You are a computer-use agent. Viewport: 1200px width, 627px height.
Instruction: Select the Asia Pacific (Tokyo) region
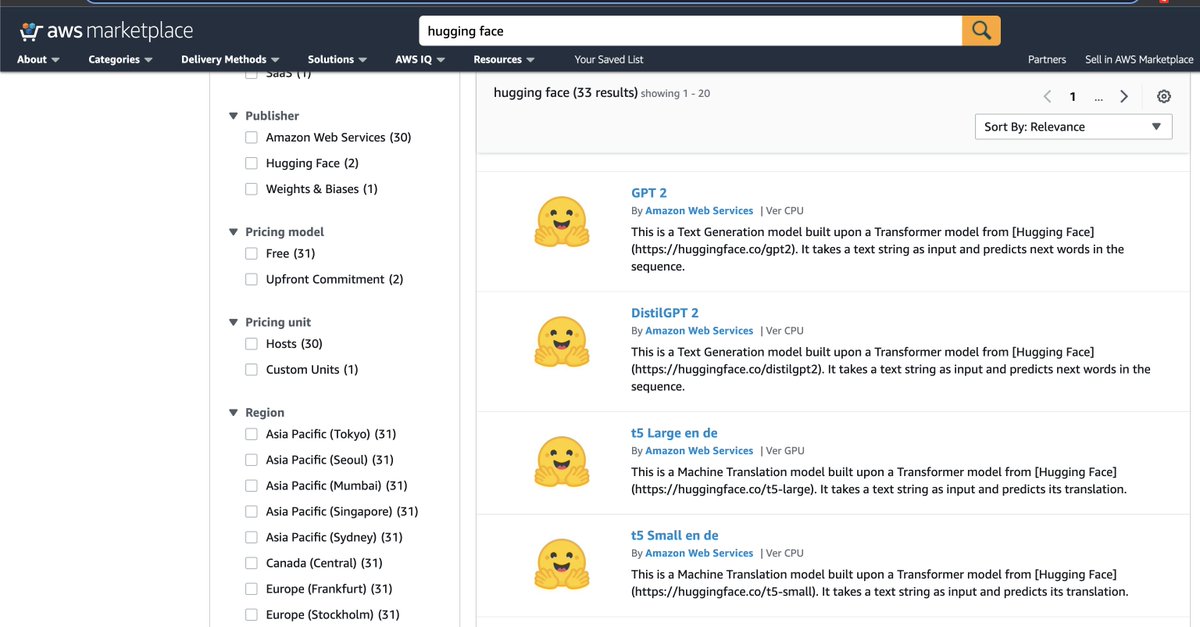point(252,434)
